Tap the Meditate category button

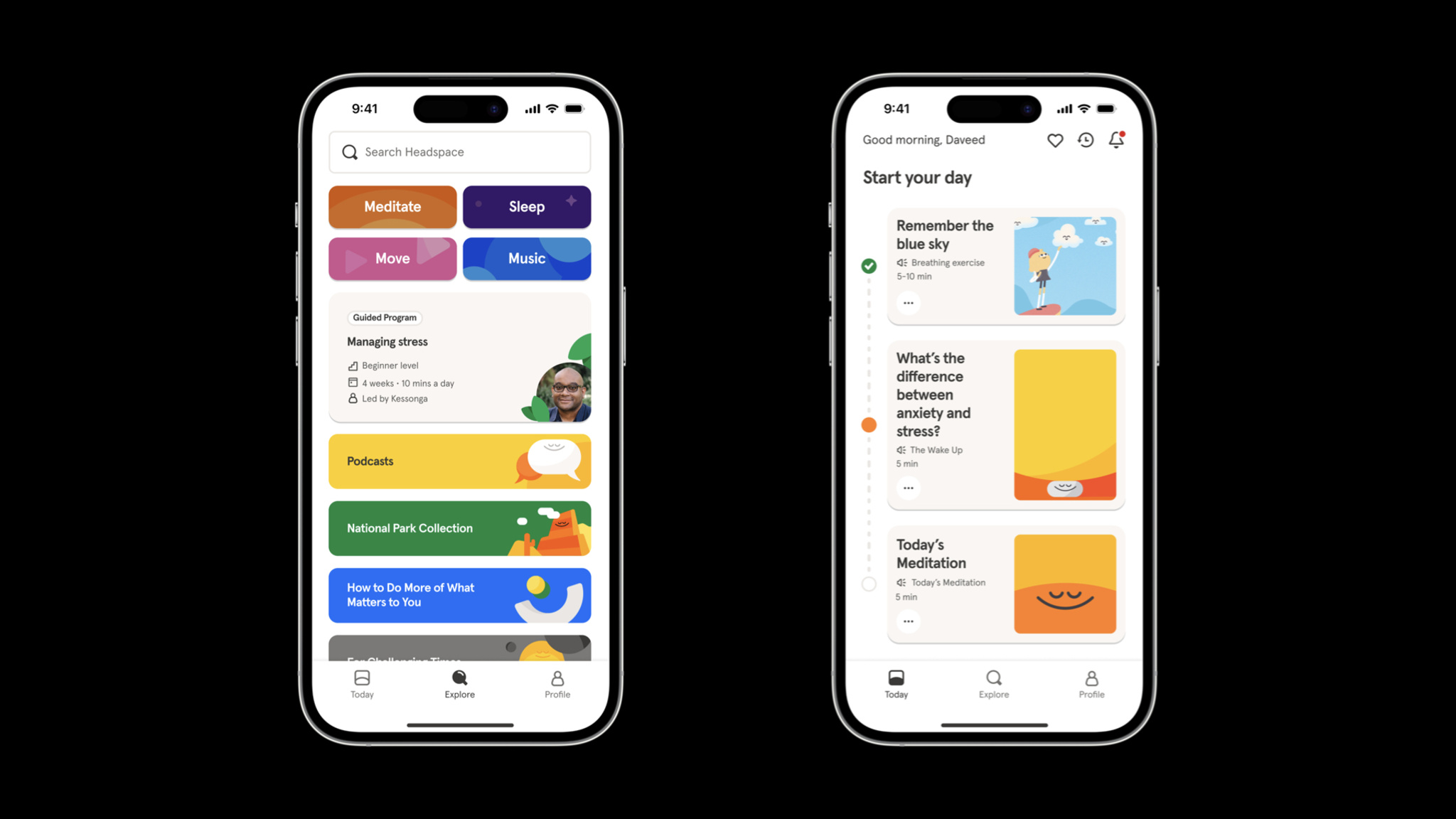(x=392, y=206)
